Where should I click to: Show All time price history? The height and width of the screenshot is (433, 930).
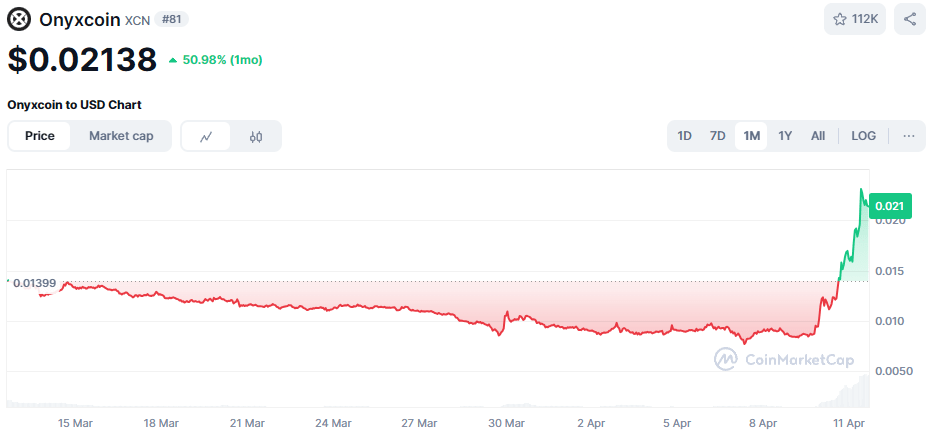coord(818,136)
